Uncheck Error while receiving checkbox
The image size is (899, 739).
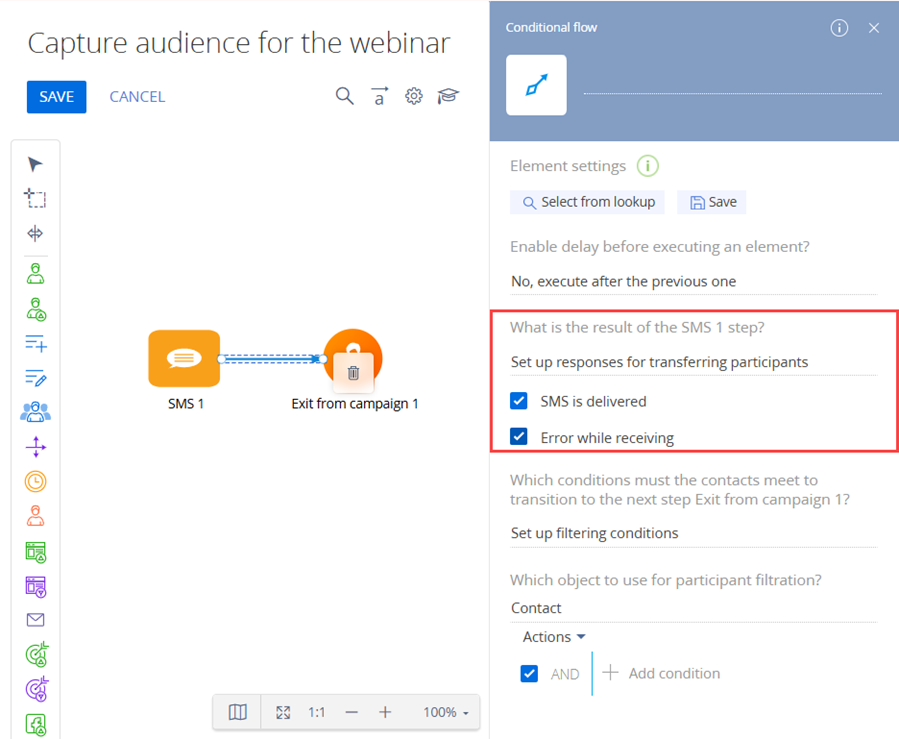pyautogui.click(x=519, y=437)
